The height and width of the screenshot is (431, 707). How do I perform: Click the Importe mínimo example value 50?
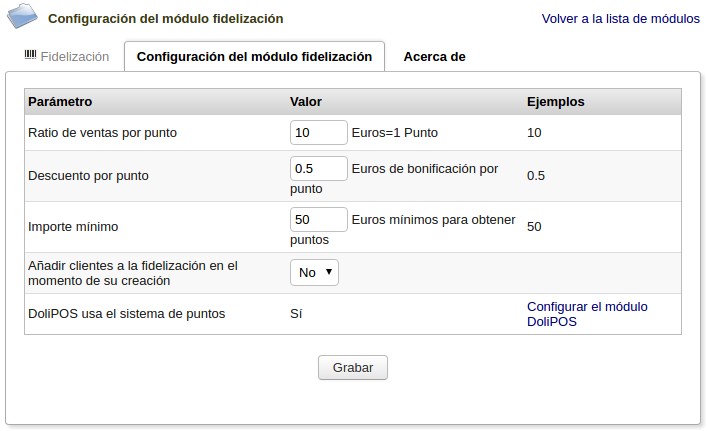[x=534, y=227]
